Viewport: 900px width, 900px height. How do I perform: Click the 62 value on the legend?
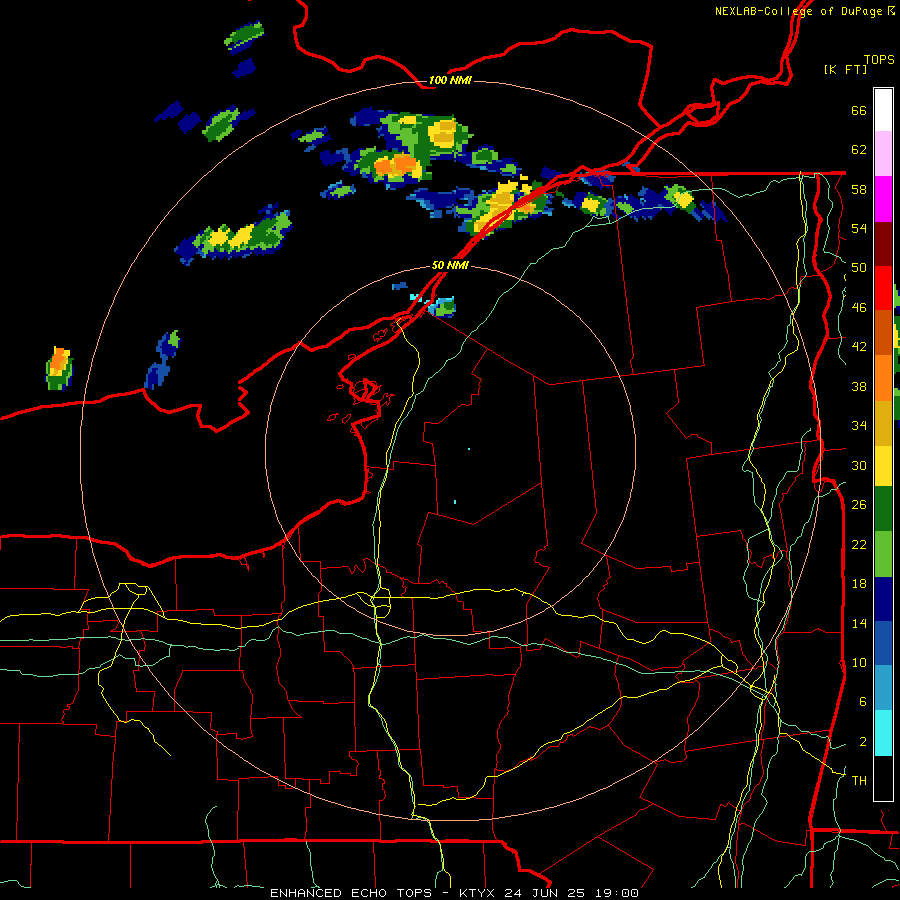(859, 150)
